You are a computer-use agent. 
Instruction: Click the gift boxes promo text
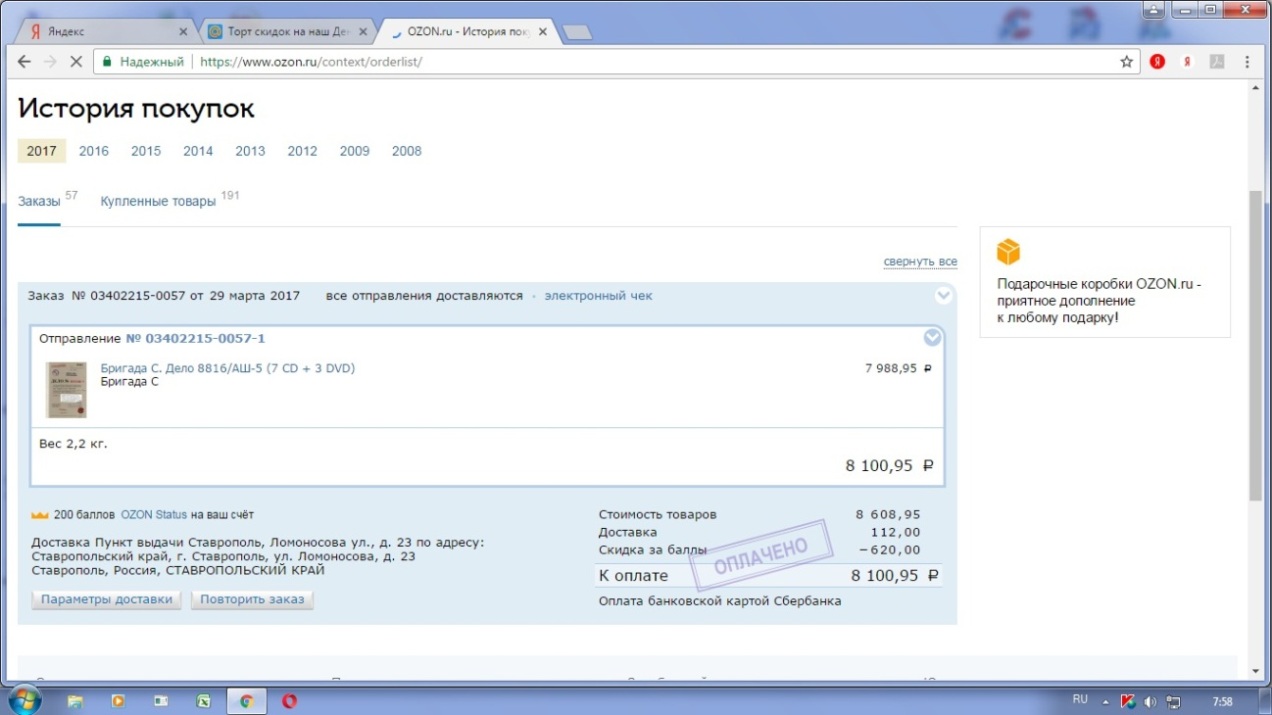point(1099,301)
